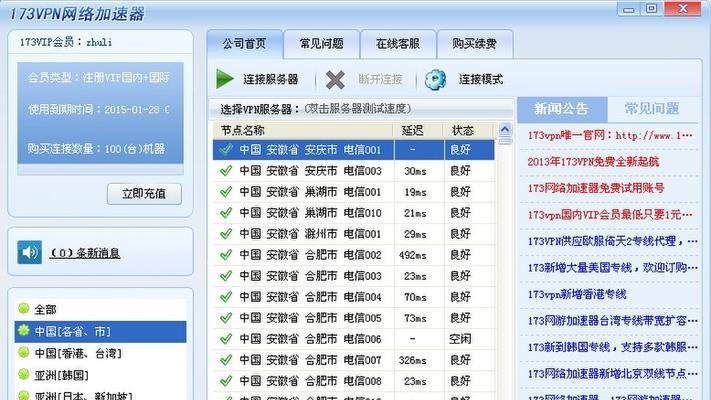Click checkmark icon on 合肥市 电信005 row
Viewport: 711px width, 400px height.
pos(226,318)
